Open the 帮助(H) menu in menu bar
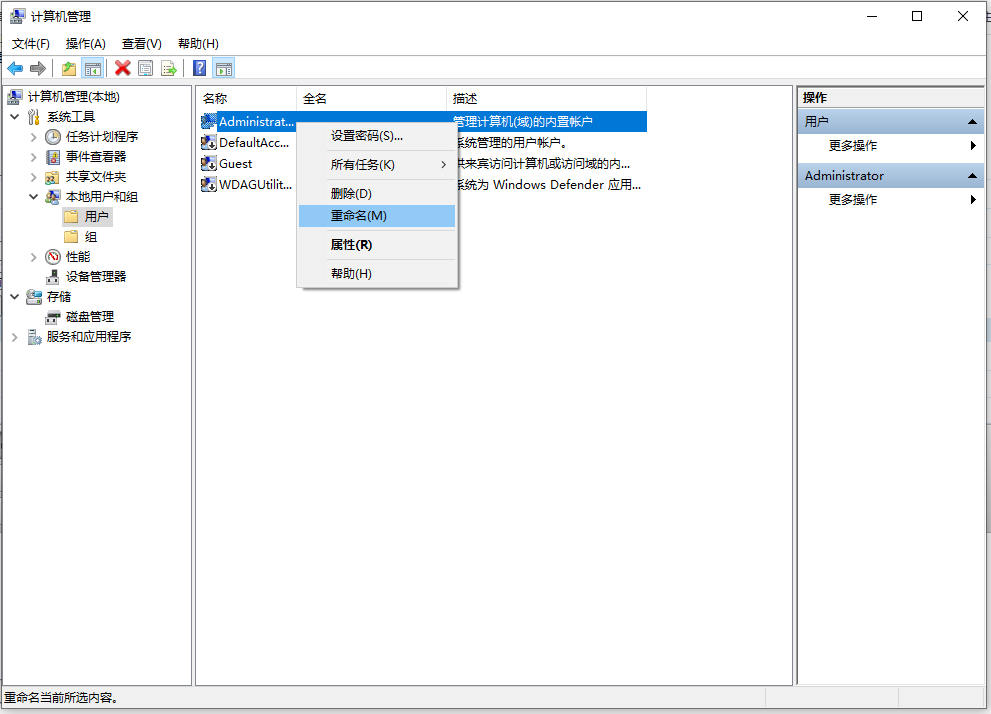 [198, 44]
